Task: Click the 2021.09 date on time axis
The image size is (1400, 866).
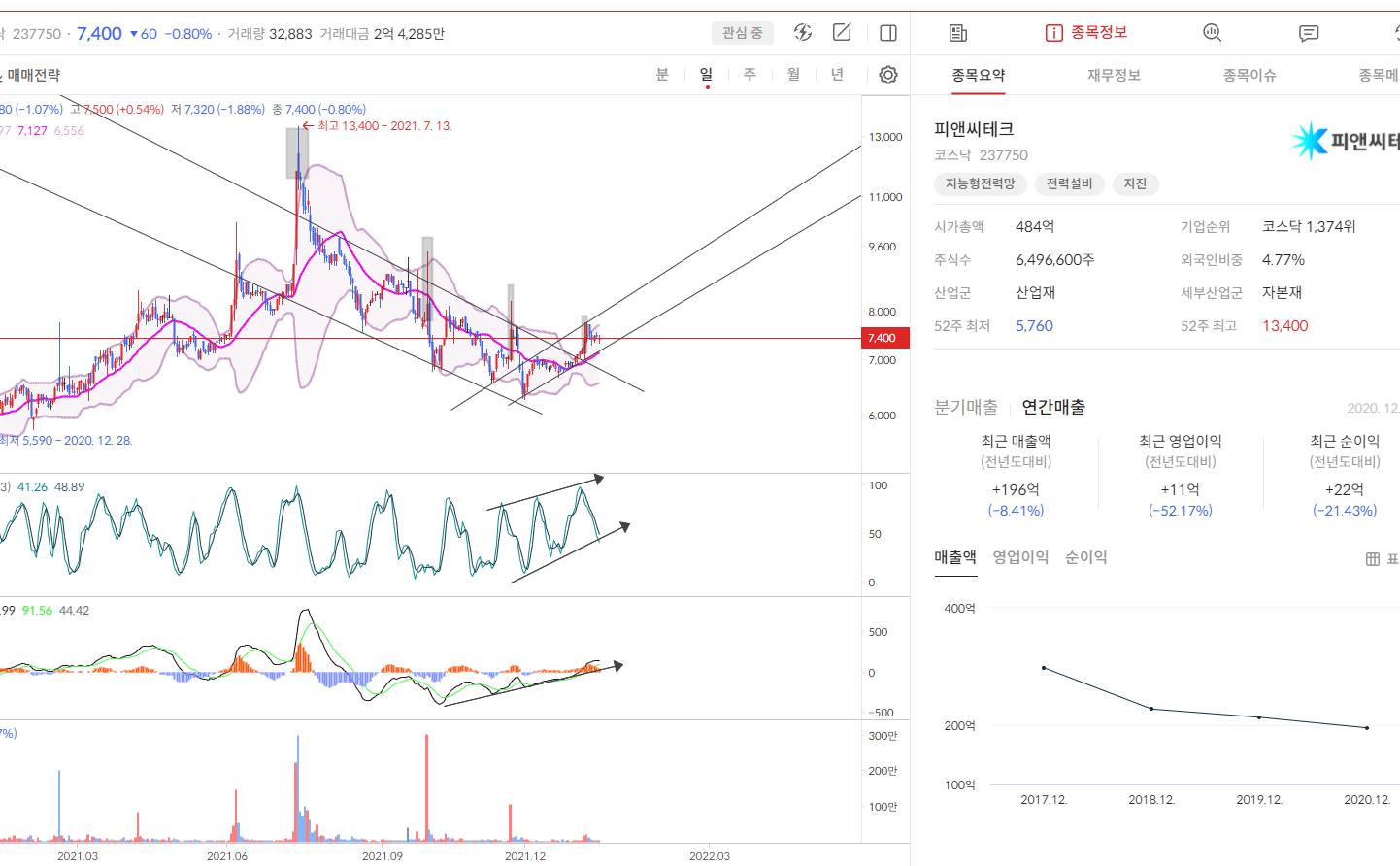Action: [383, 856]
